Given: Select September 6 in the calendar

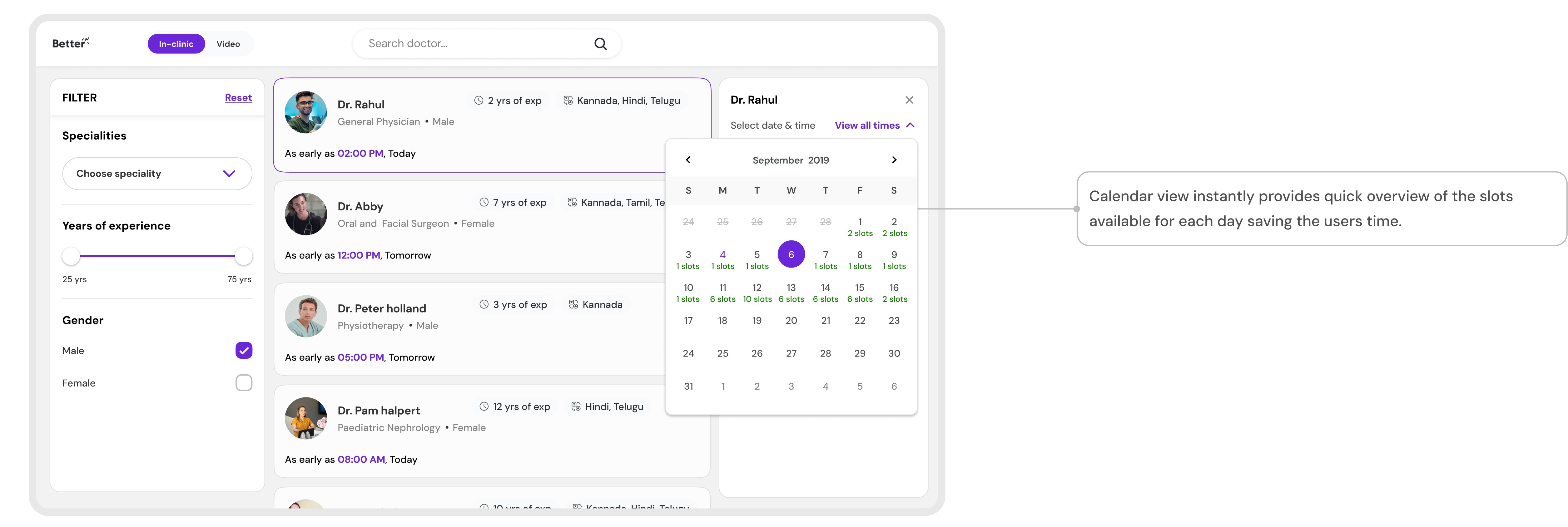Looking at the screenshot, I should coord(791,254).
